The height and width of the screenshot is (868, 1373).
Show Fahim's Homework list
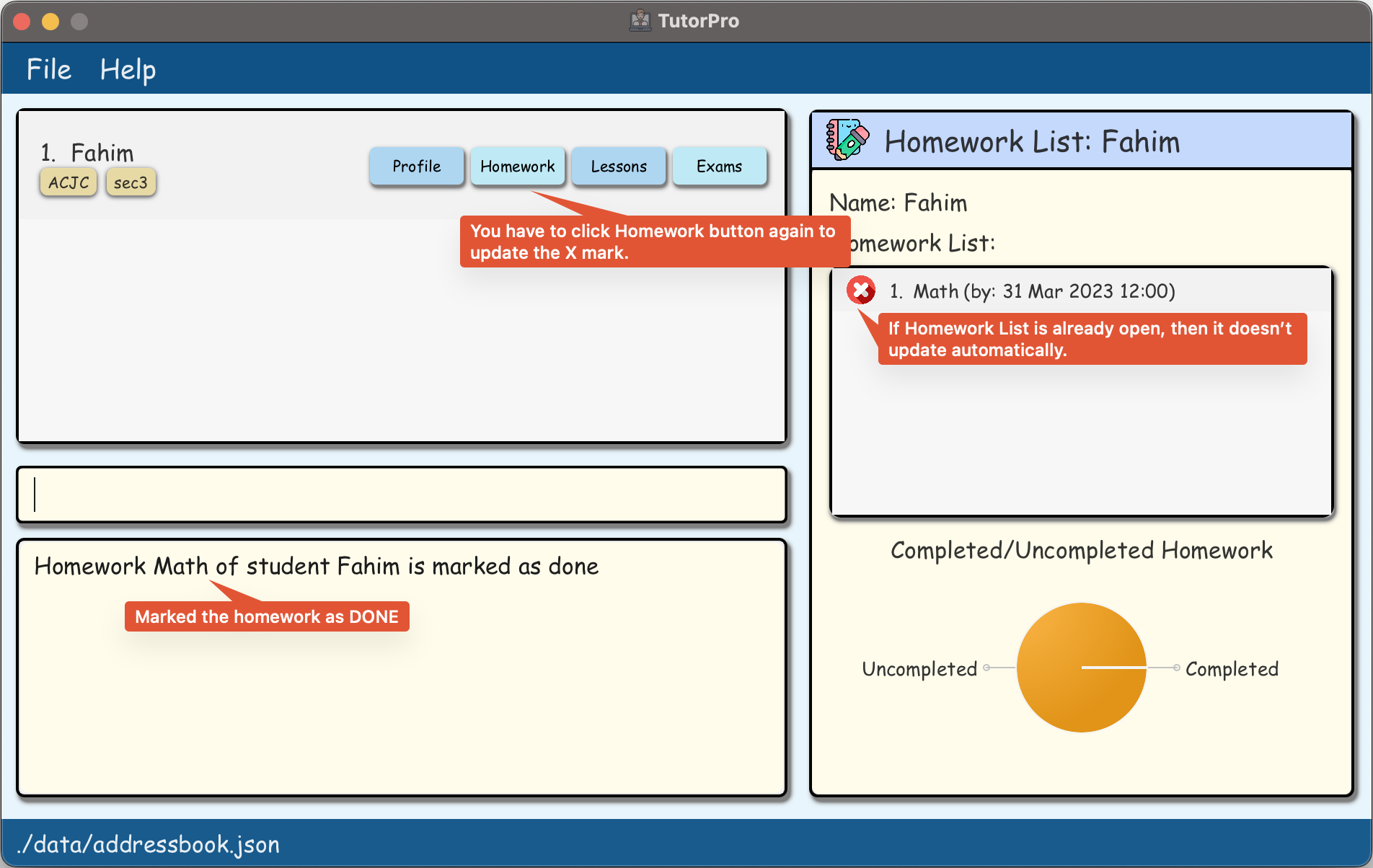pos(518,167)
